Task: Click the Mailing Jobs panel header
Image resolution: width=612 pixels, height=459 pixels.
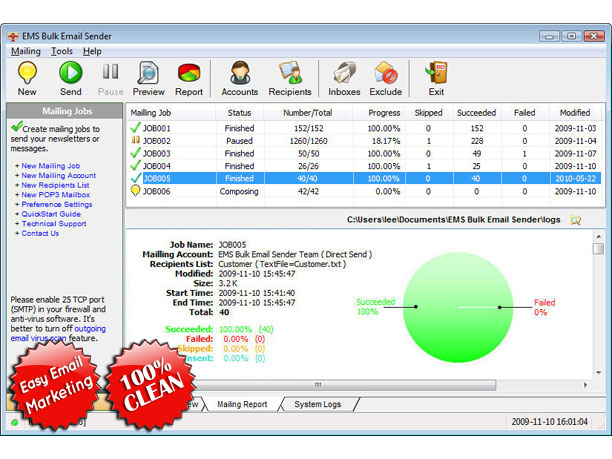Action: 65,111
